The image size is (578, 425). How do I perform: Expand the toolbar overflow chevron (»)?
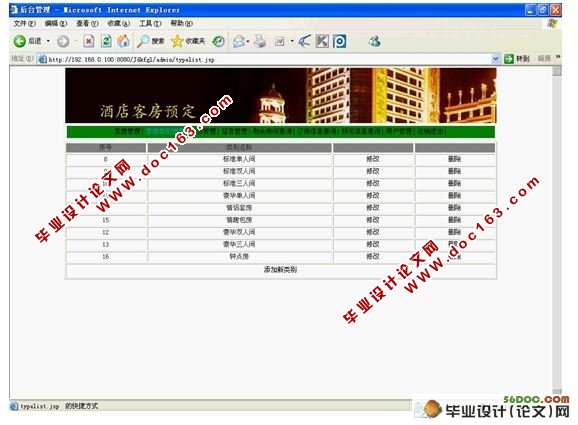(x=558, y=58)
